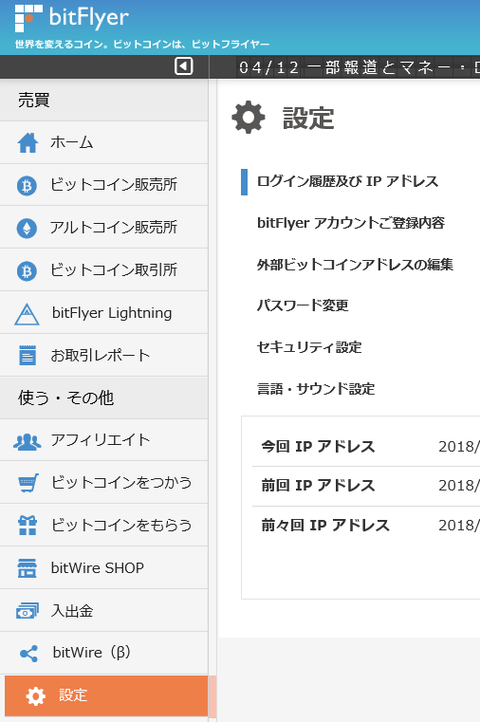Select the highlighted 設定 menu item
480x722 pixels.
106,696
